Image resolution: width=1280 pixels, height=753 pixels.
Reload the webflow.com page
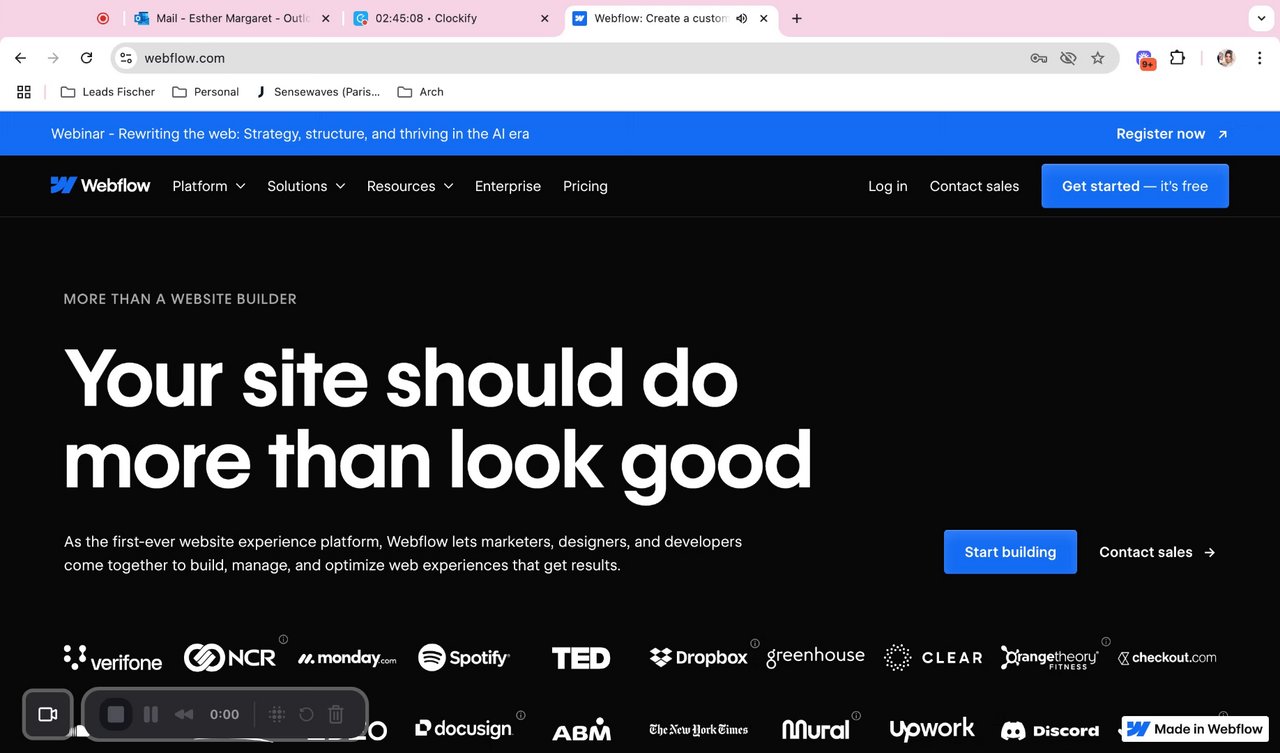[87, 58]
